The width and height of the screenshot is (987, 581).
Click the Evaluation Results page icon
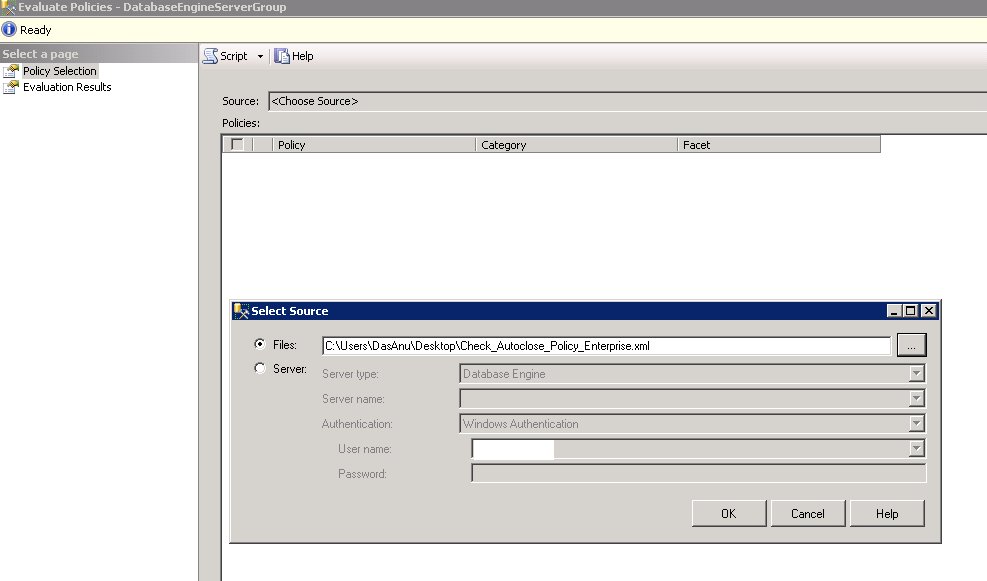pyautogui.click(x=11, y=87)
